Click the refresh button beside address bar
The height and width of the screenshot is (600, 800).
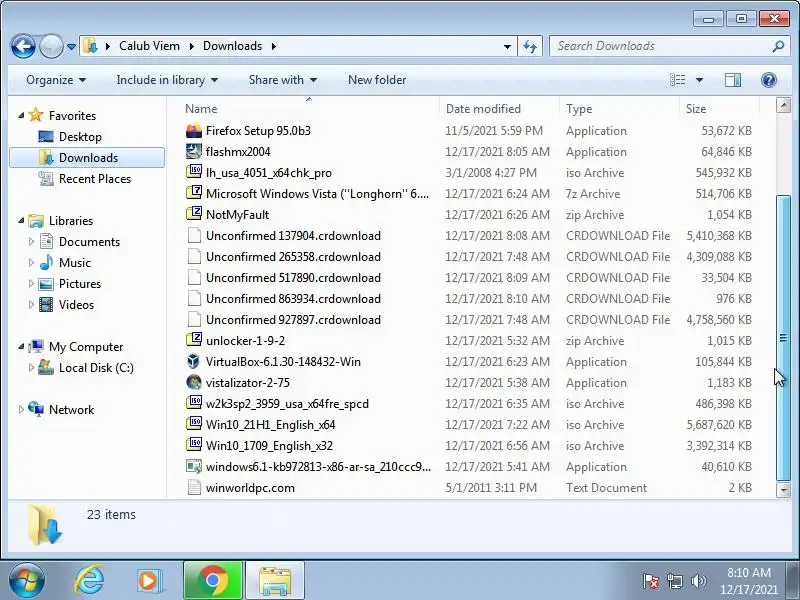530,46
